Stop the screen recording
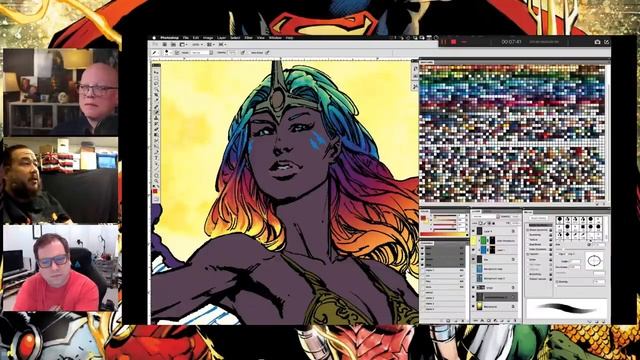 453,42
